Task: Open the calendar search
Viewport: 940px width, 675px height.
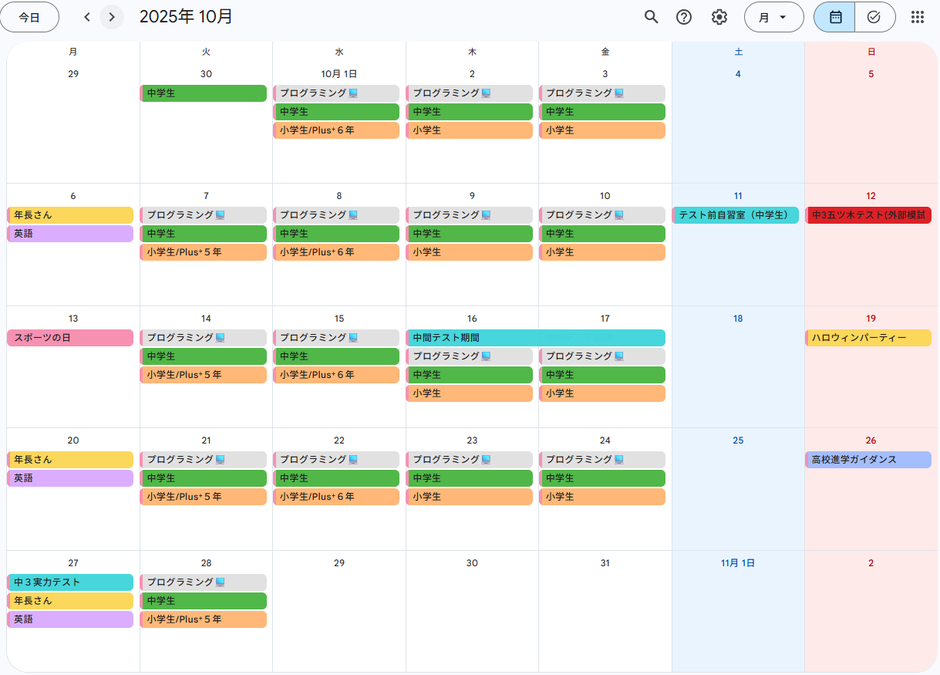Action: point(651,17)
